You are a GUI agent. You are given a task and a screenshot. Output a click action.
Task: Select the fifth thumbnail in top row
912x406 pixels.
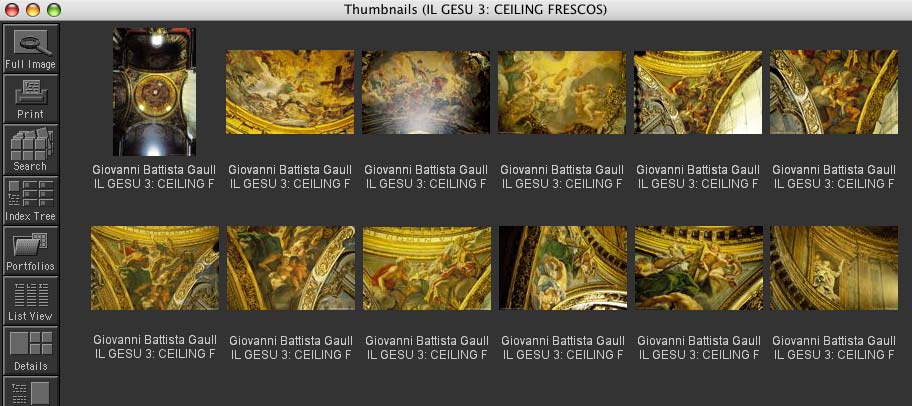tap(698, 92)
